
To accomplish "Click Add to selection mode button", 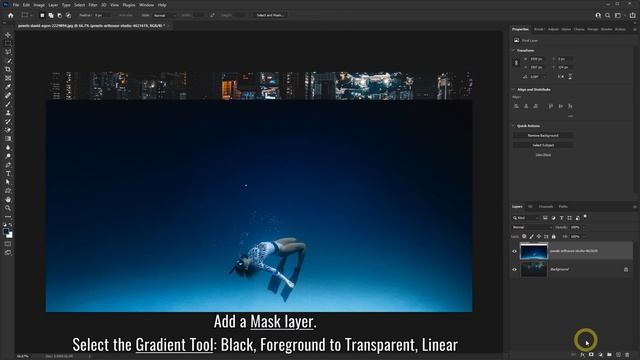I will click(51, 15).
